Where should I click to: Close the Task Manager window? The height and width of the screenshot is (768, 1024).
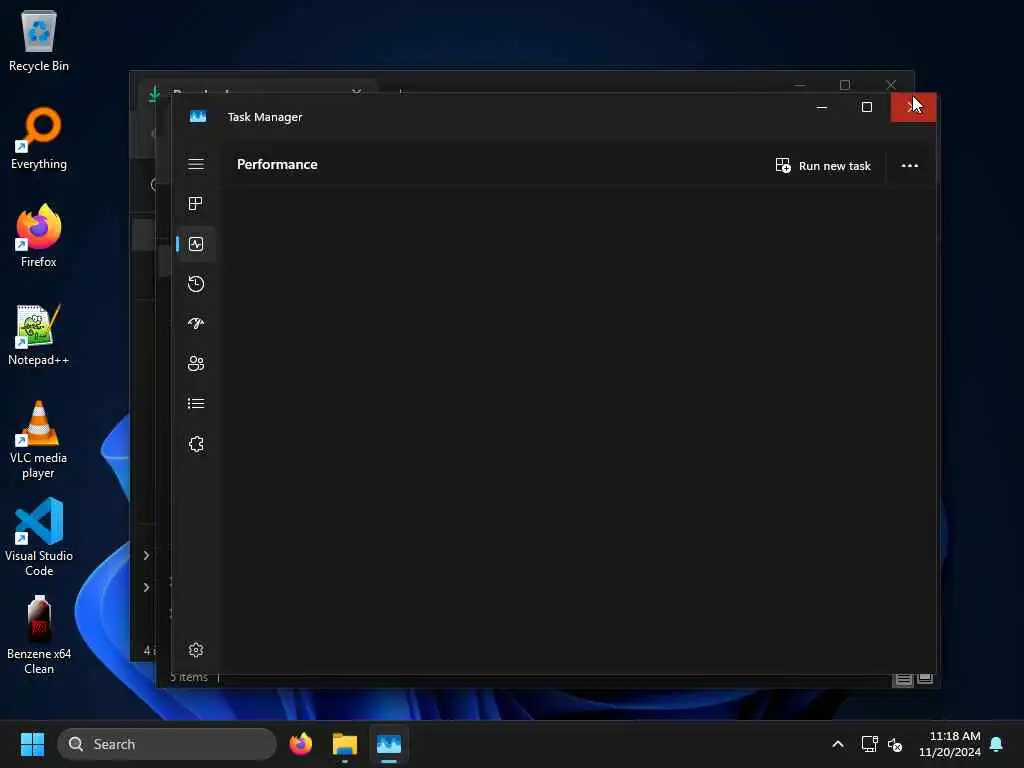913,107
